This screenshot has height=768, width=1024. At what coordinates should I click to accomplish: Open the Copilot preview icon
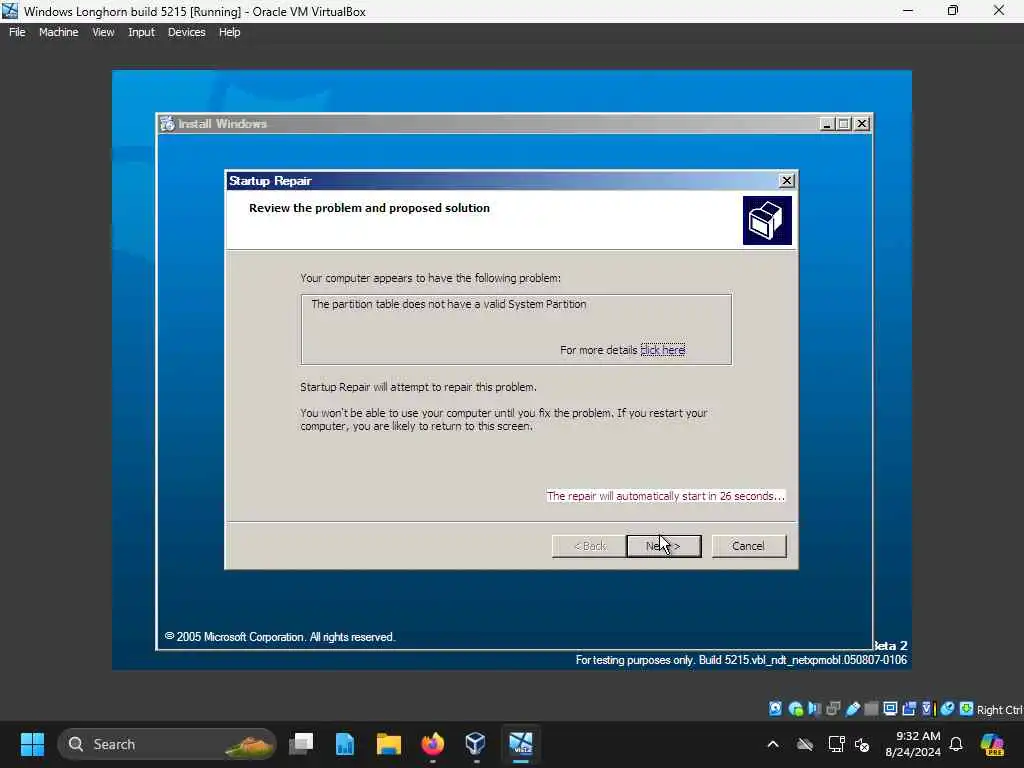coord(992,744)
